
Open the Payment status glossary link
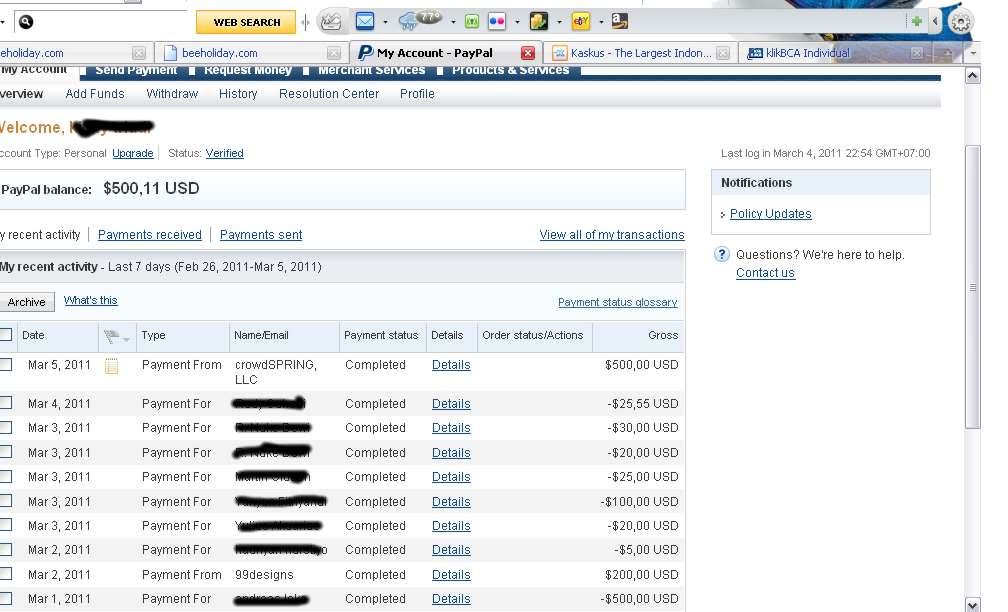pos(618,302)
